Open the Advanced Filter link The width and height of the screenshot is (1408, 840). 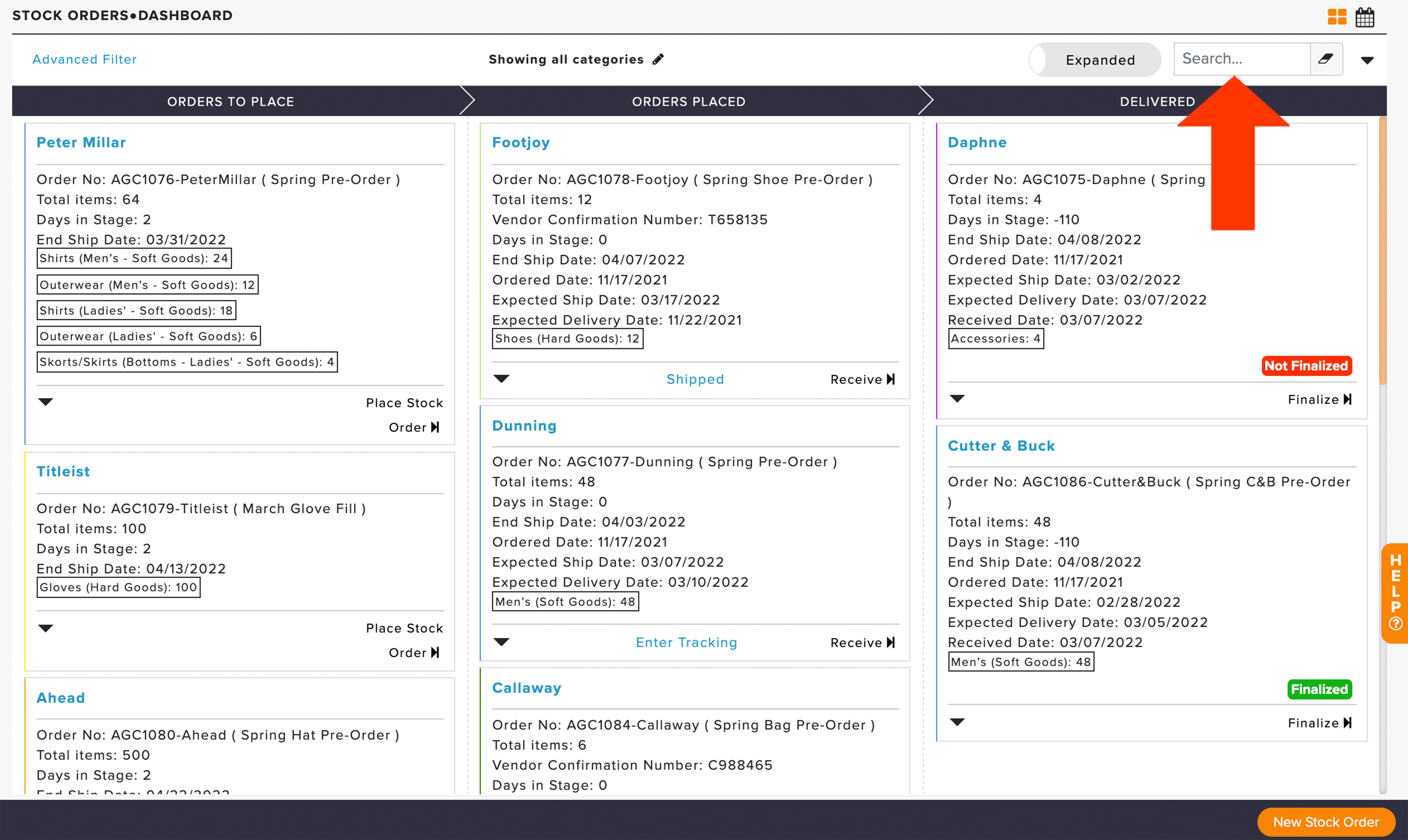coord(84,59)
